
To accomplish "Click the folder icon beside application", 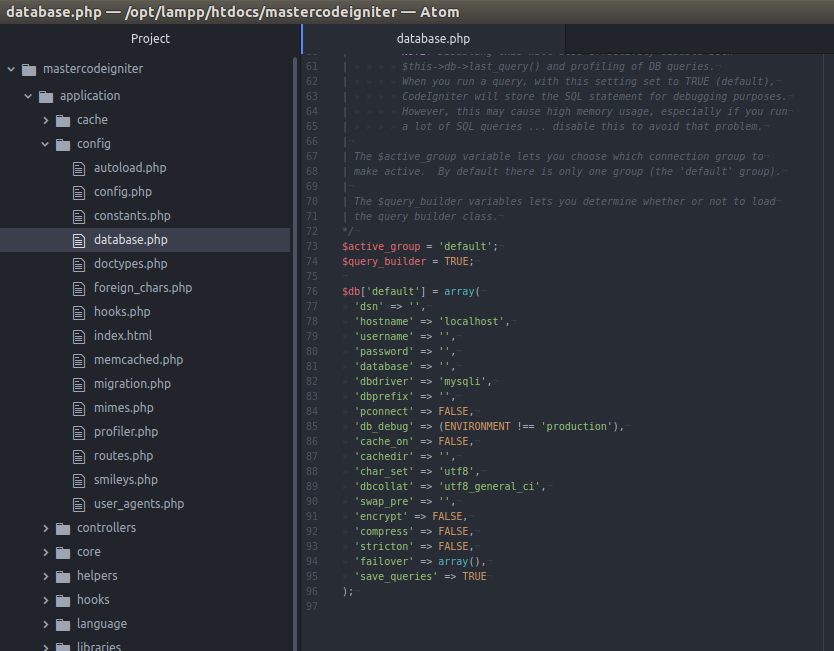I will pyautogui.click(x=46, y=95).
